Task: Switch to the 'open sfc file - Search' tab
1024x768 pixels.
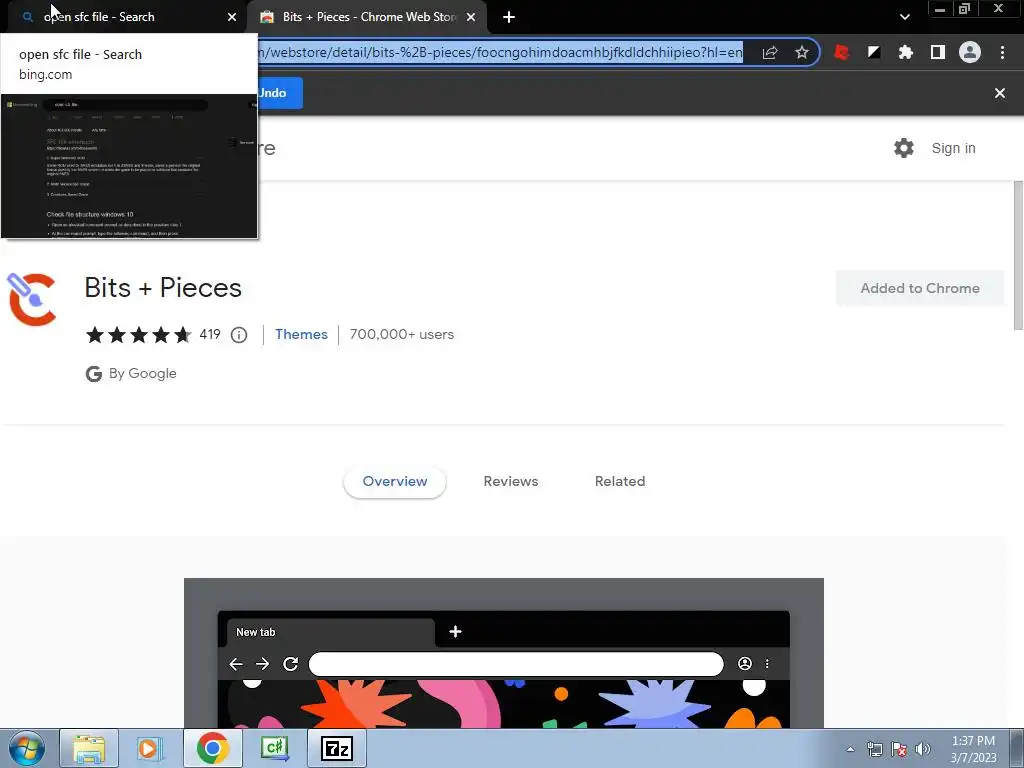Action: click(124, 17)
